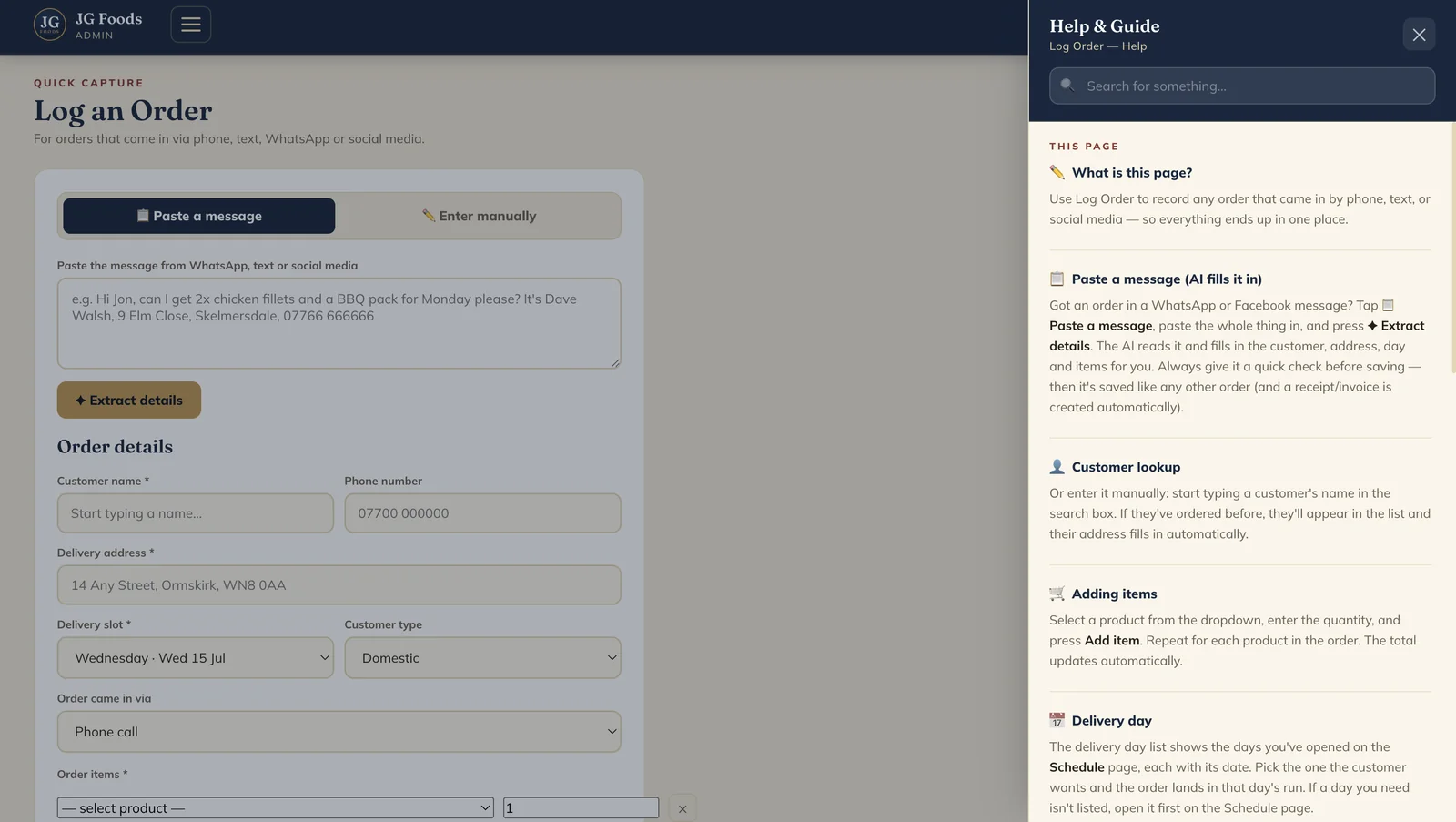Image resolution: width=1456 pixels, height=822 pixels.
Task: Click in the paste message textarea
Action: coord(339,323)
